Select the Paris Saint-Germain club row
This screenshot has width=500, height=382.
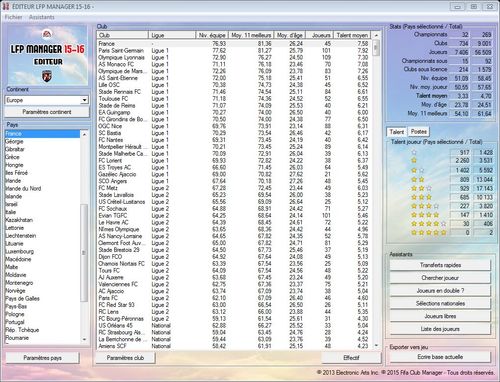[234, 51]
